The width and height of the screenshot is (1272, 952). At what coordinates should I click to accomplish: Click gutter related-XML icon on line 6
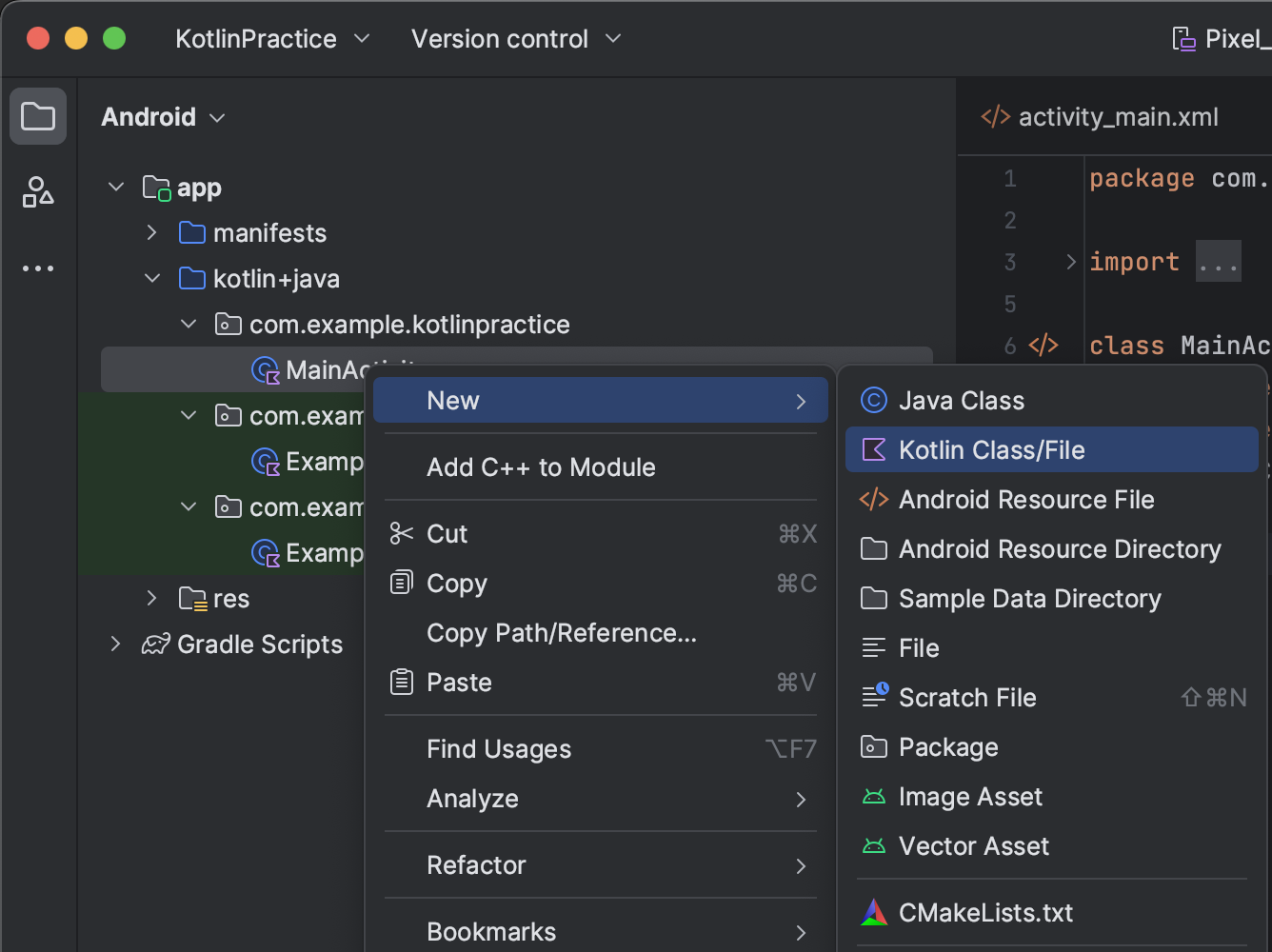[1043, 346]
